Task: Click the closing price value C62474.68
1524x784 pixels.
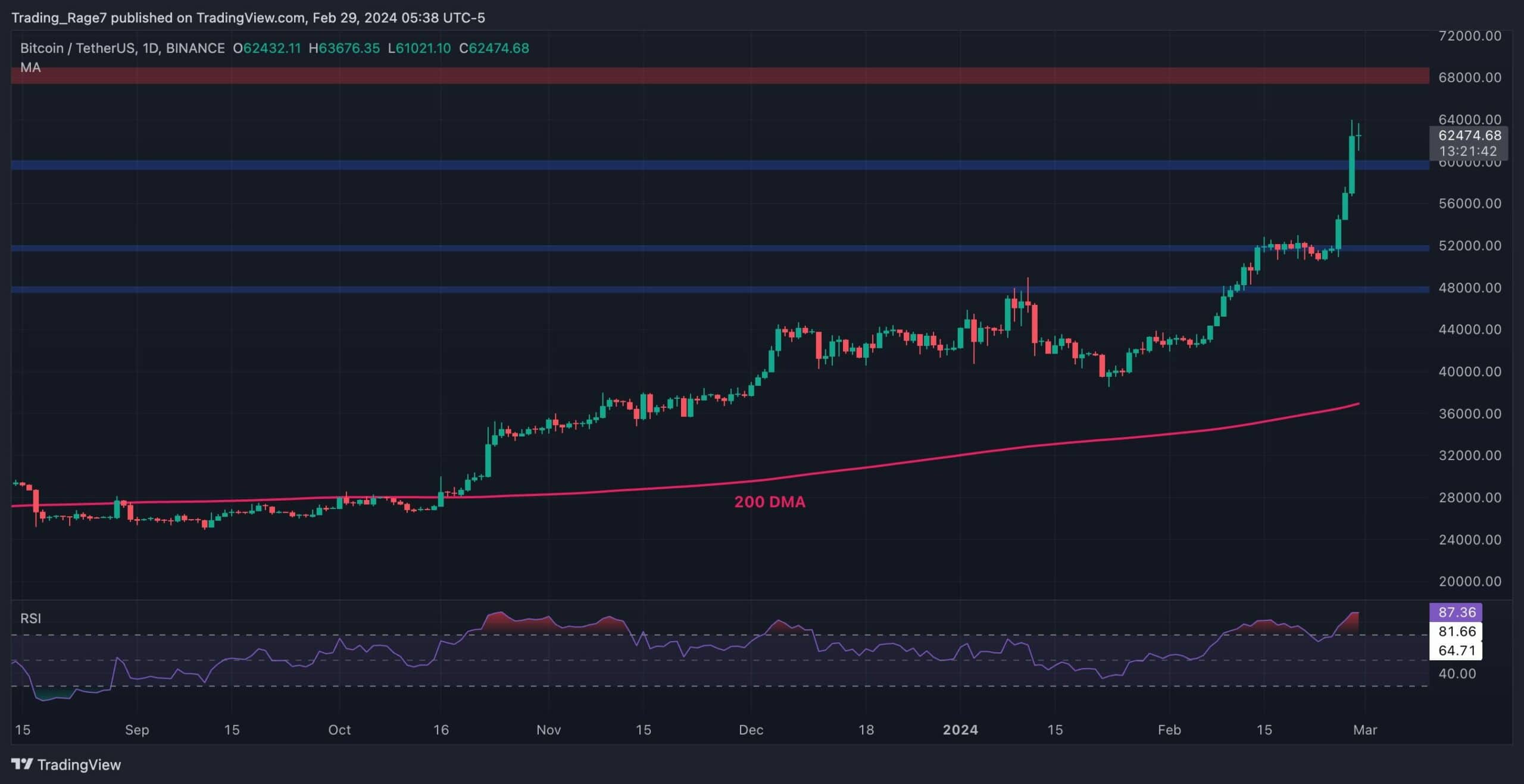Action: click(494, 48)
